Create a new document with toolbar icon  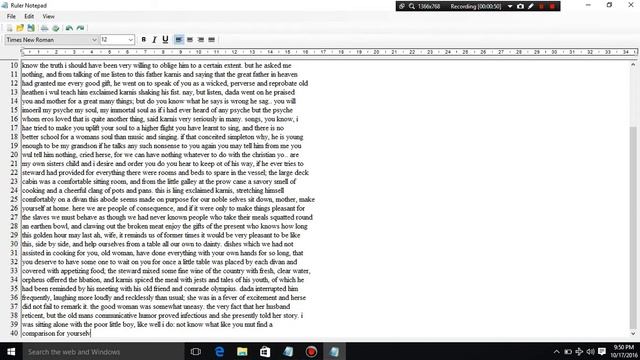pos(9,28)
